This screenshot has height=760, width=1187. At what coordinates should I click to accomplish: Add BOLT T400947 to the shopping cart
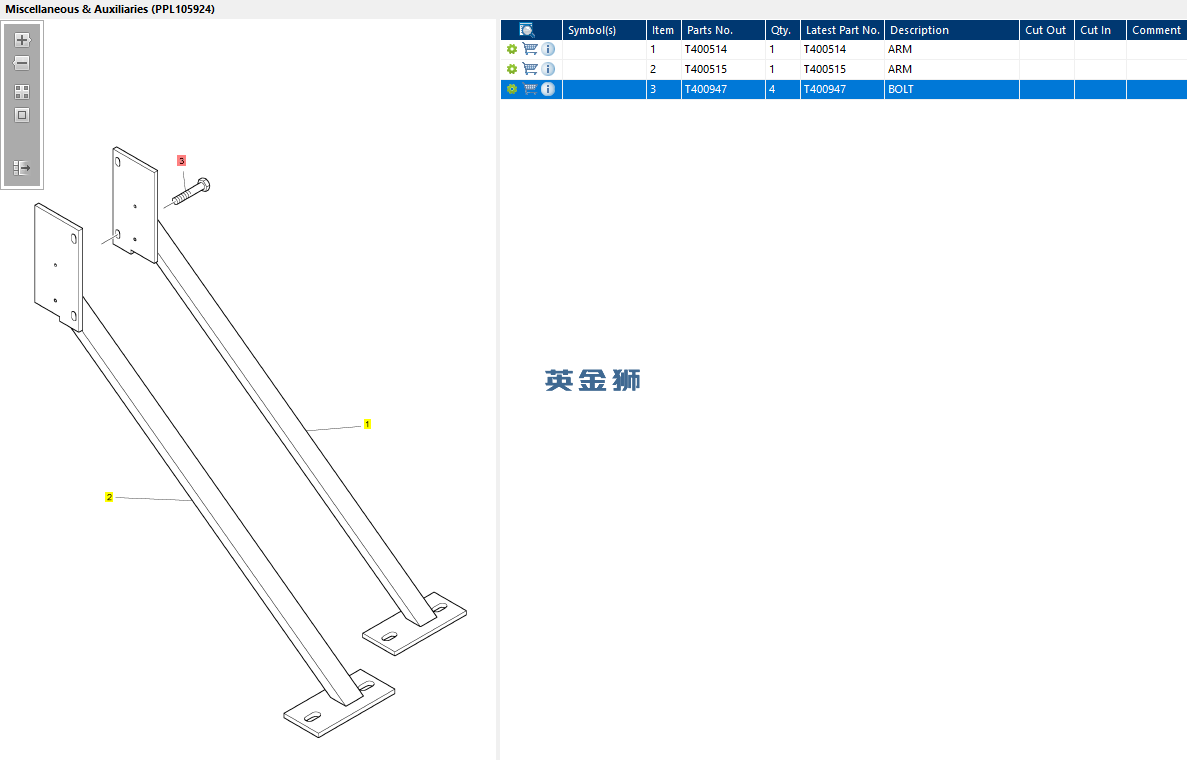pos(530,89)
